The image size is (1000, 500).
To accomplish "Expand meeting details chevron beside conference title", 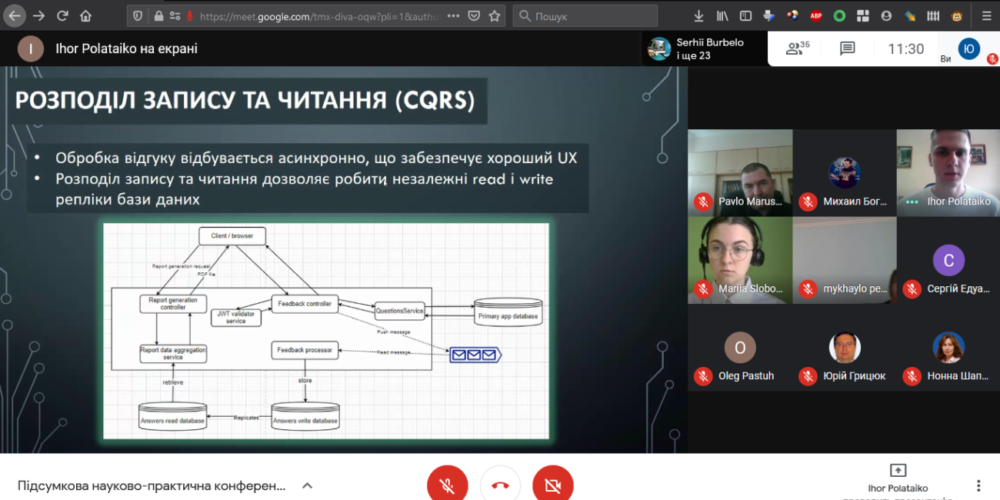I will tap(305, 486).
